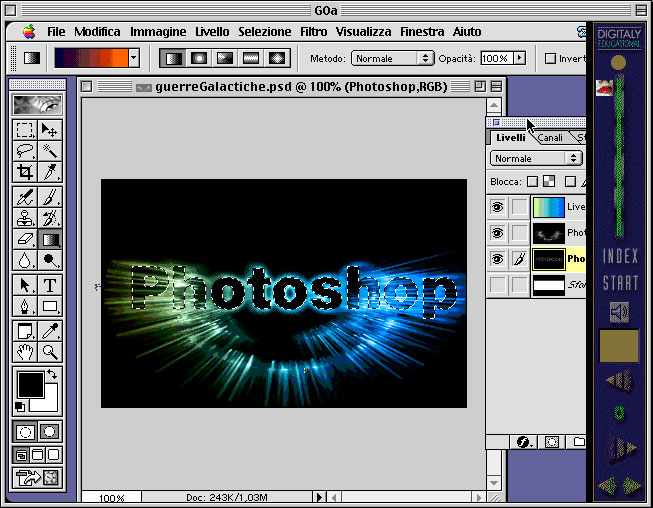Open layer blend mode Normale dropdown

[x=536, y=159]
